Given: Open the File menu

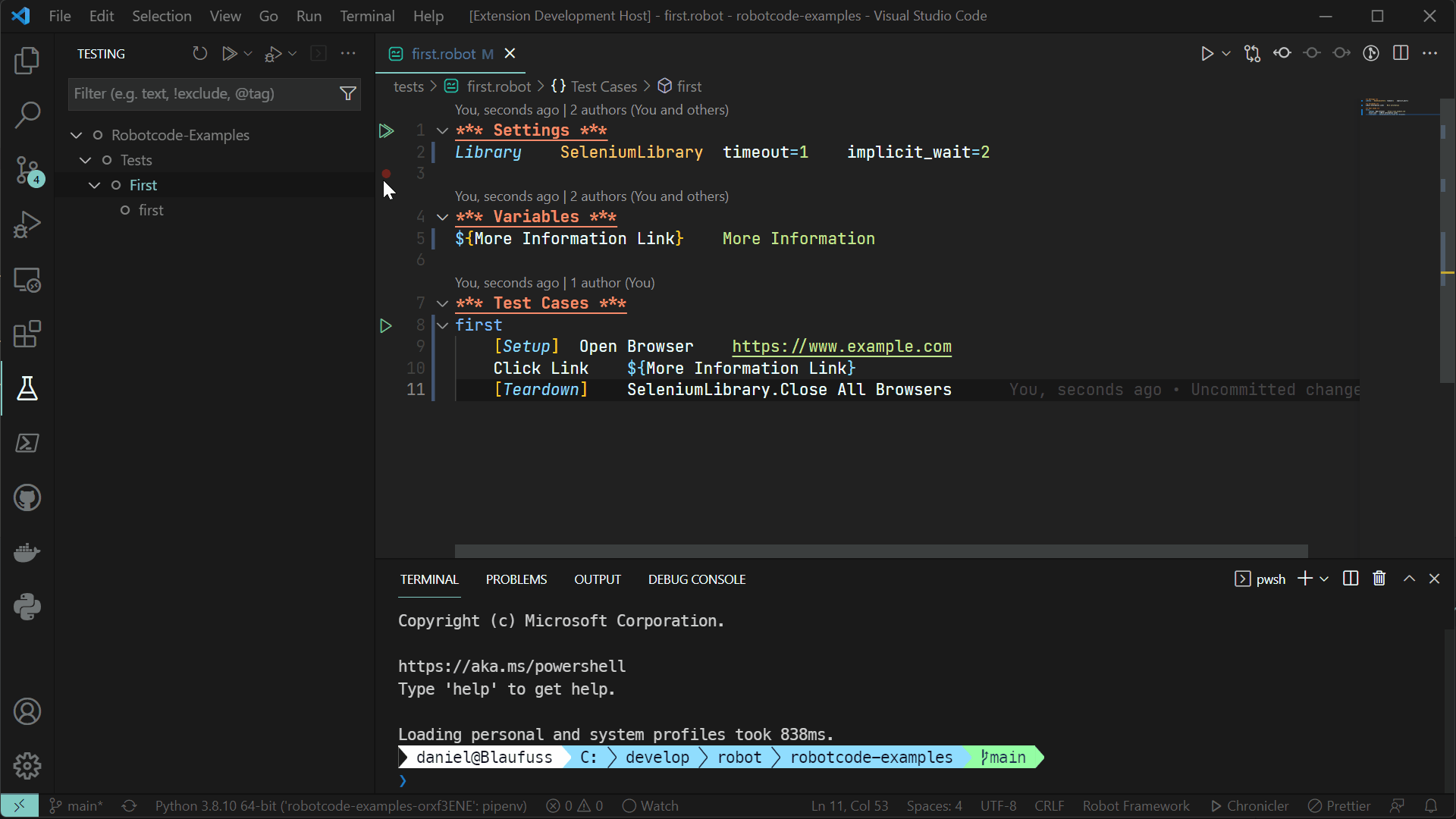Looking at the screenshot, I should (x=59, y=16).
